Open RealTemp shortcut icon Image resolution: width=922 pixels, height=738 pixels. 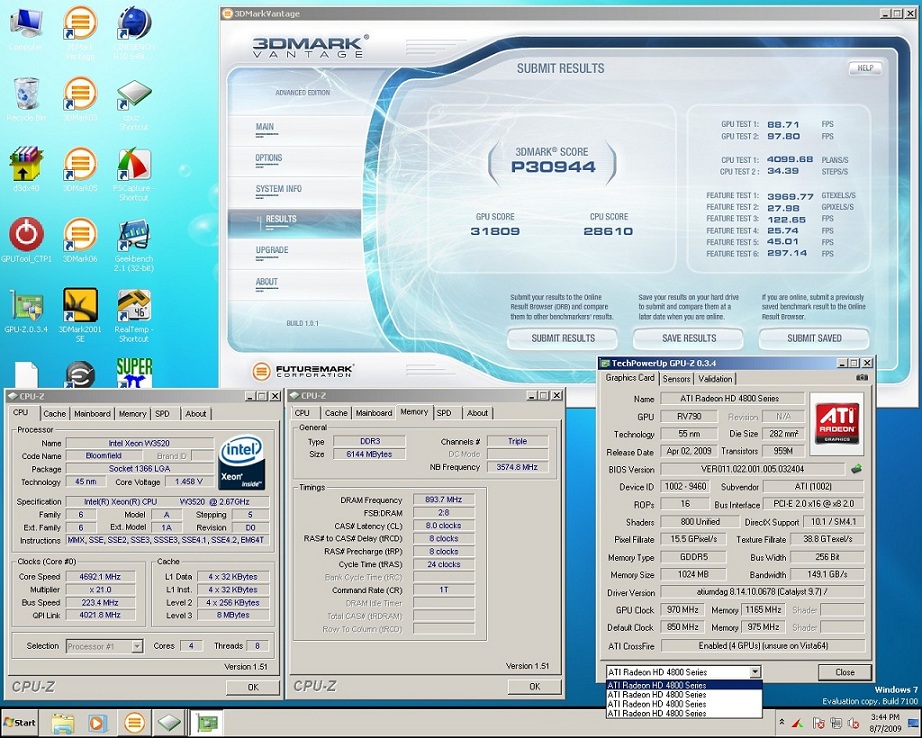134,316
